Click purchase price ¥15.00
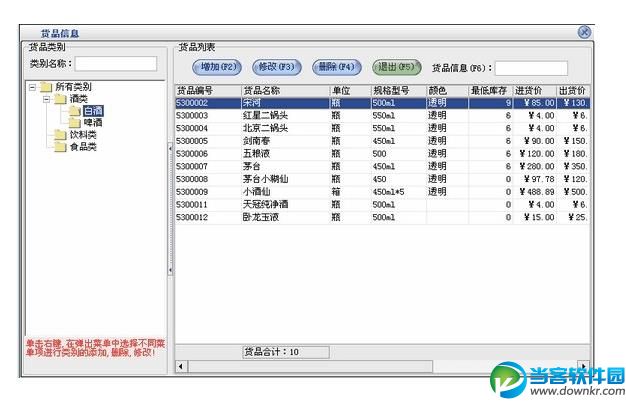 [539, 217]
